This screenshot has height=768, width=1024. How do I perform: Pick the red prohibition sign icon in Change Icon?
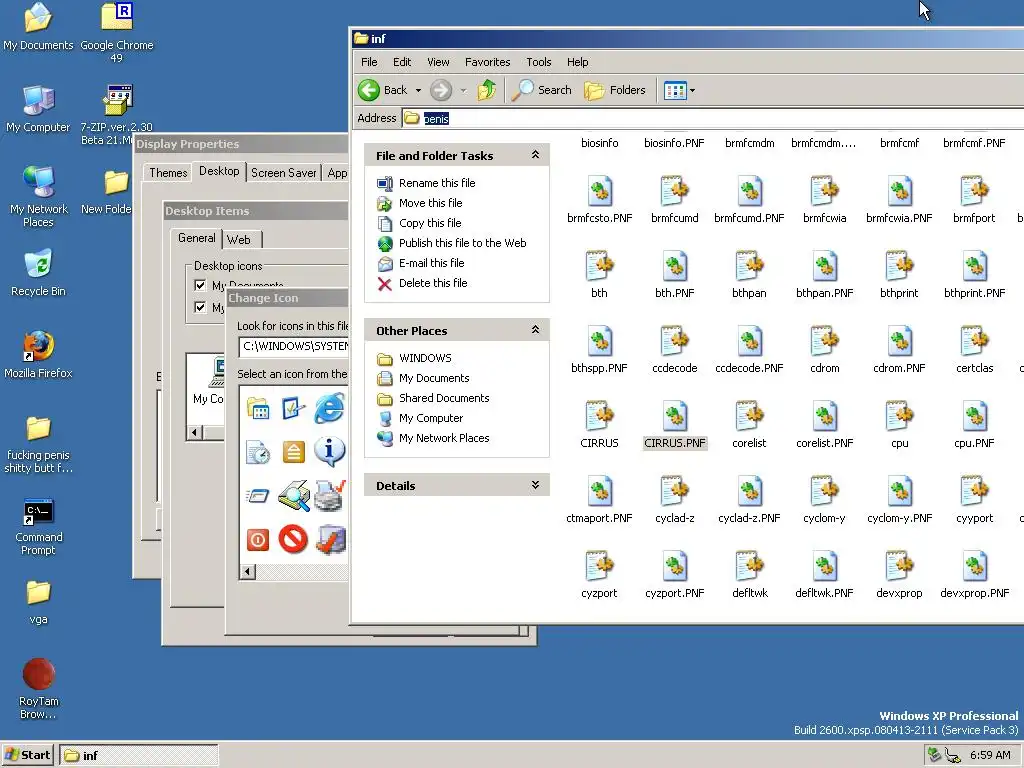[293, 539]
